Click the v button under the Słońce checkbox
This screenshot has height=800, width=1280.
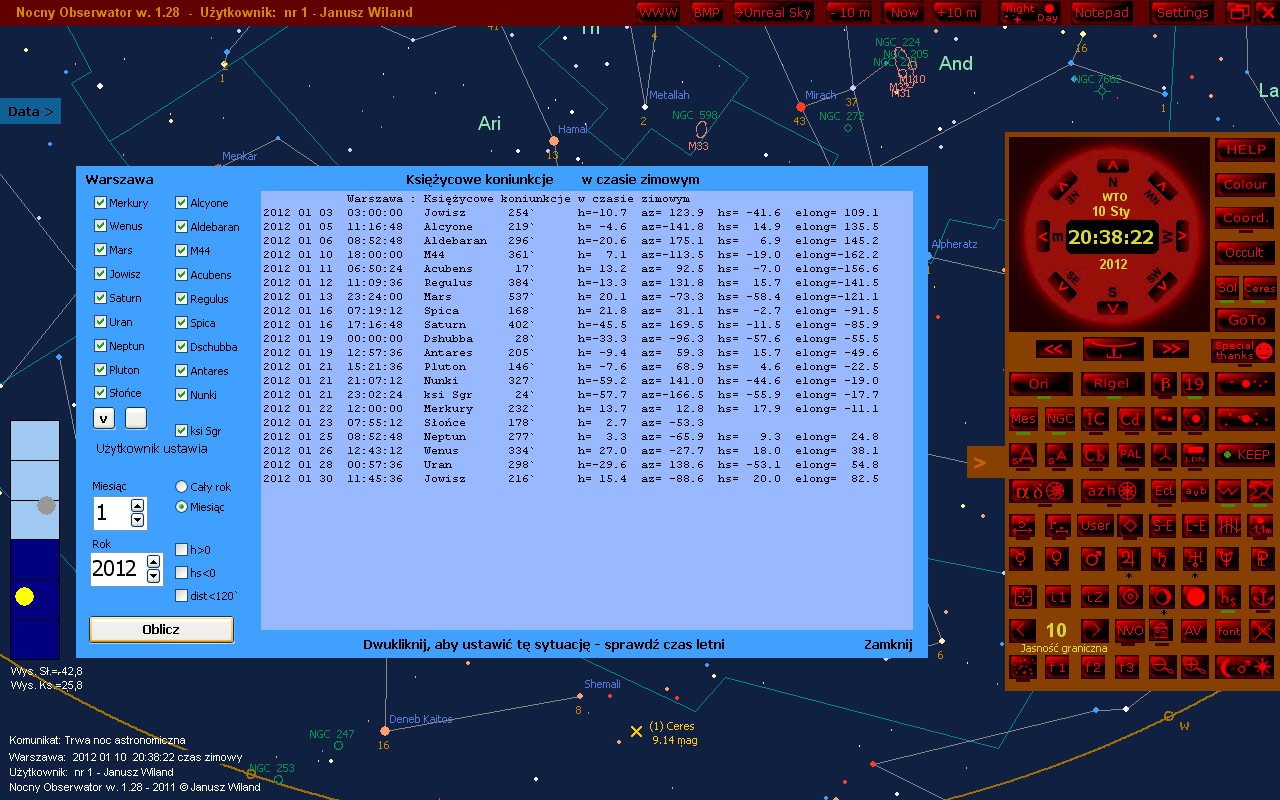[x=104, y=417]
